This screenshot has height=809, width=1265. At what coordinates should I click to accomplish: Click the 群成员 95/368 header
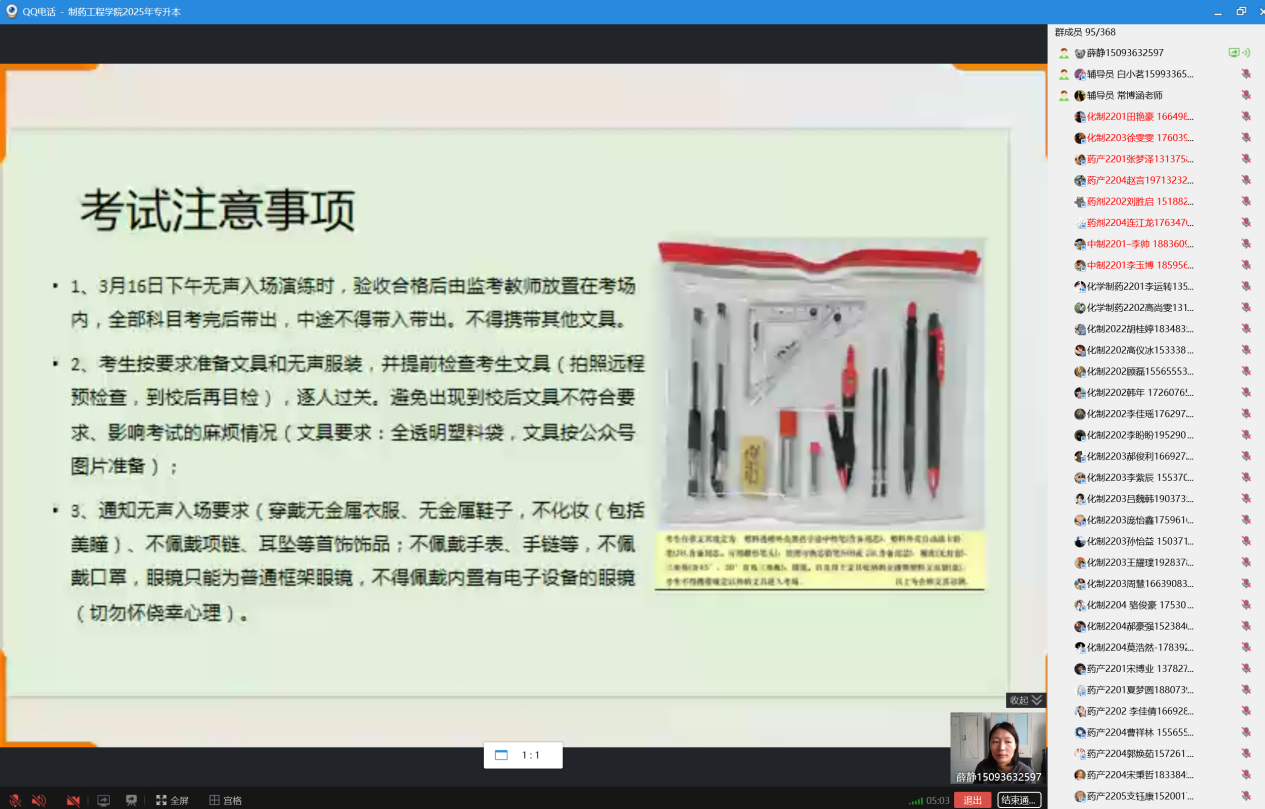pos(1087,32)
